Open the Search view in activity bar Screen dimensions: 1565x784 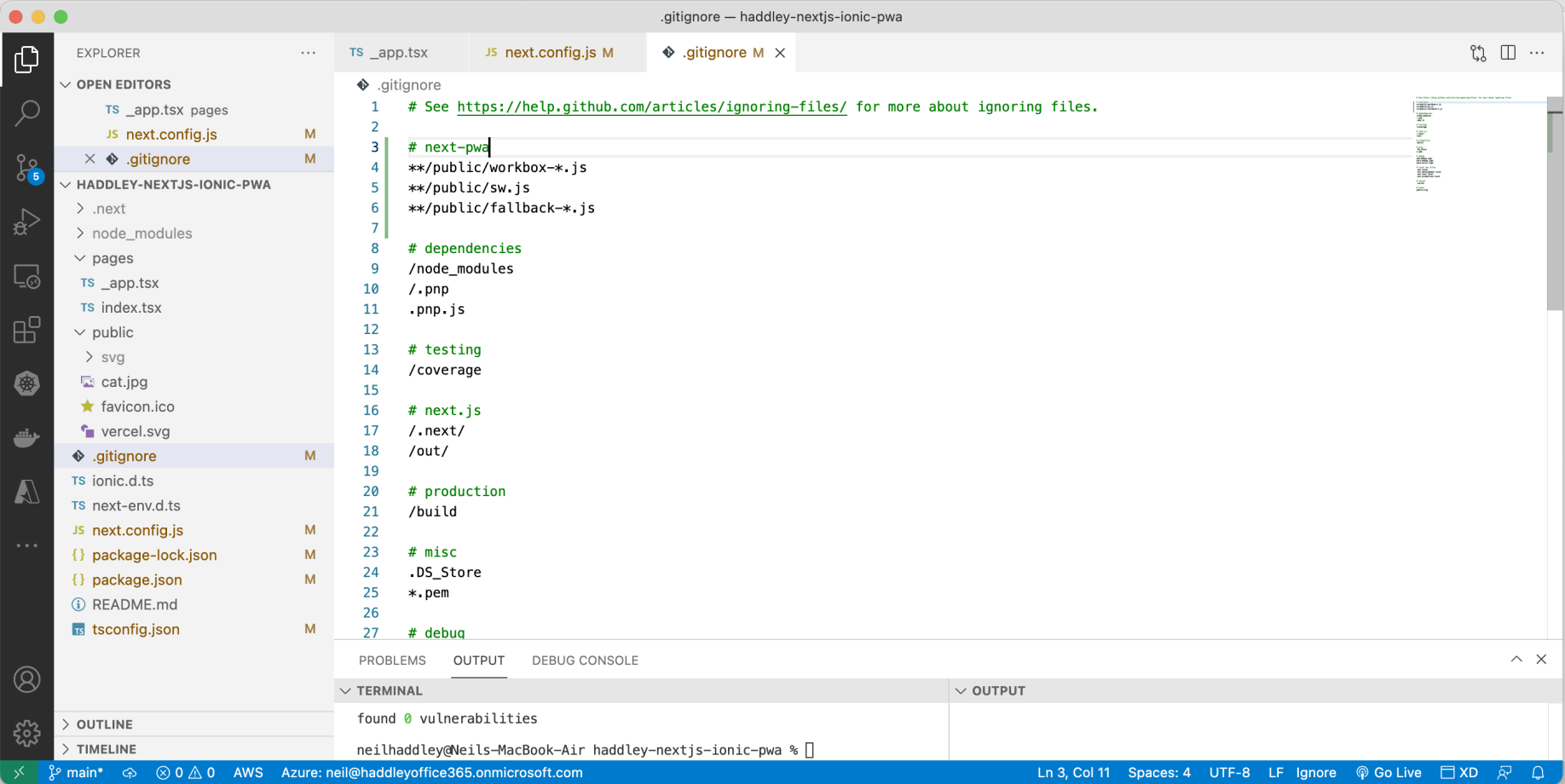(27, 113)
